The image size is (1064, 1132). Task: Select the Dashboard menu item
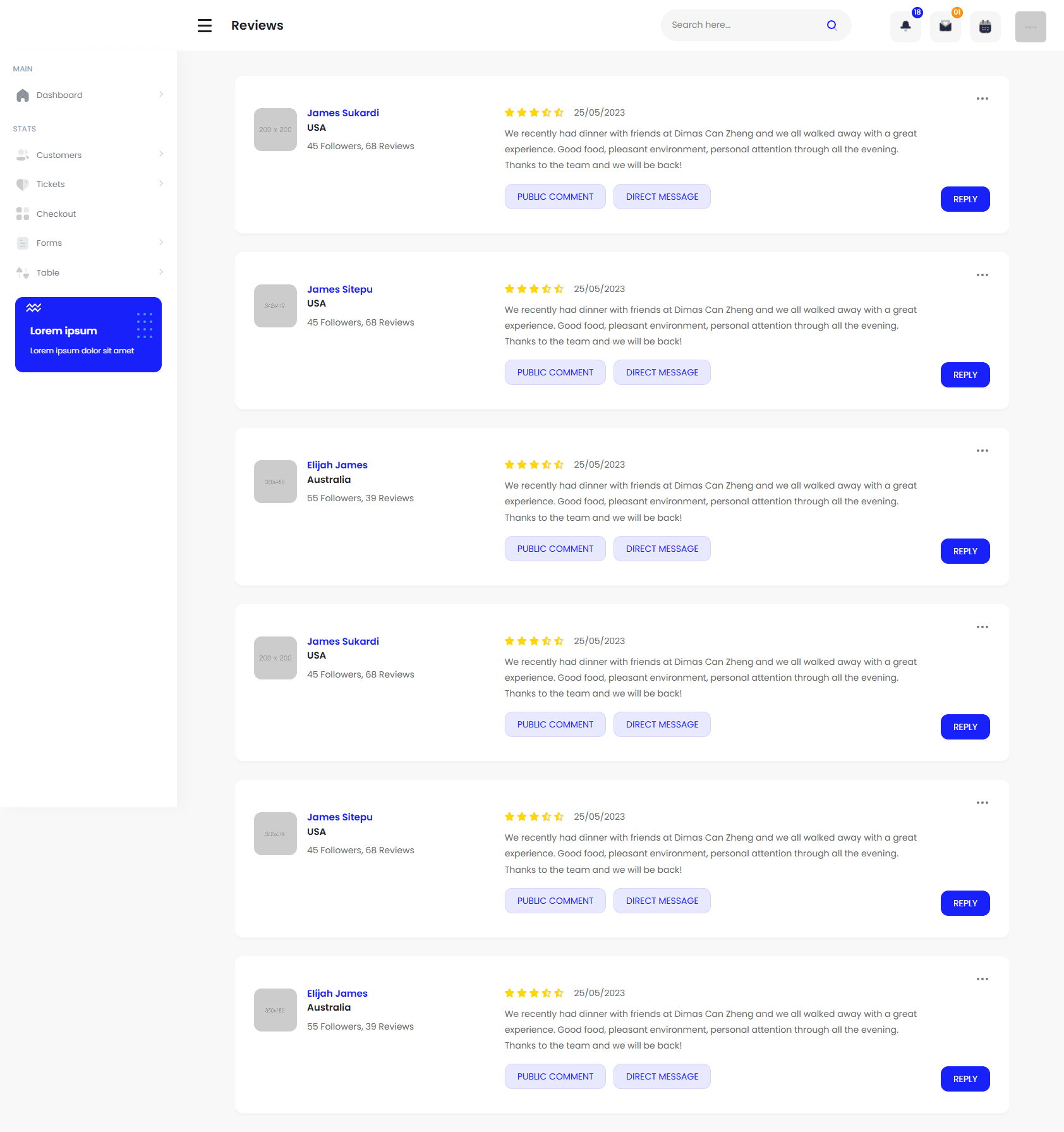pos(59,95)
